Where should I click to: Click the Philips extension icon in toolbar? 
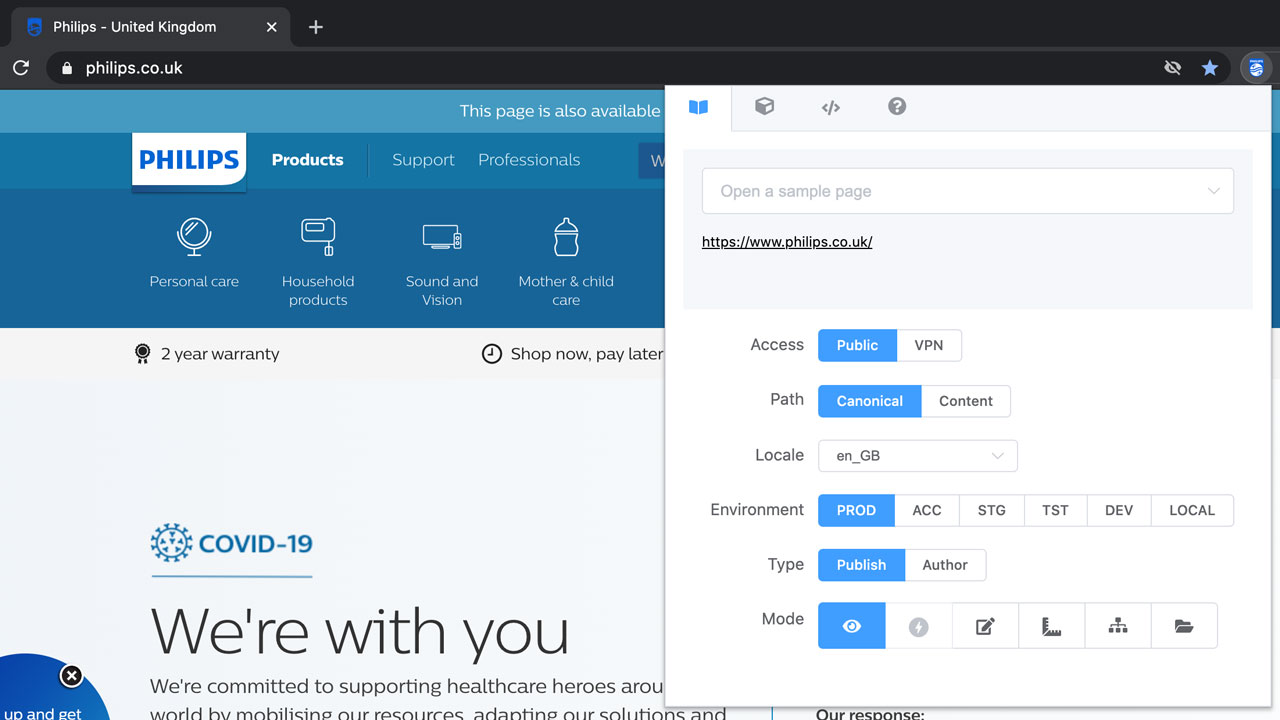1256,68
